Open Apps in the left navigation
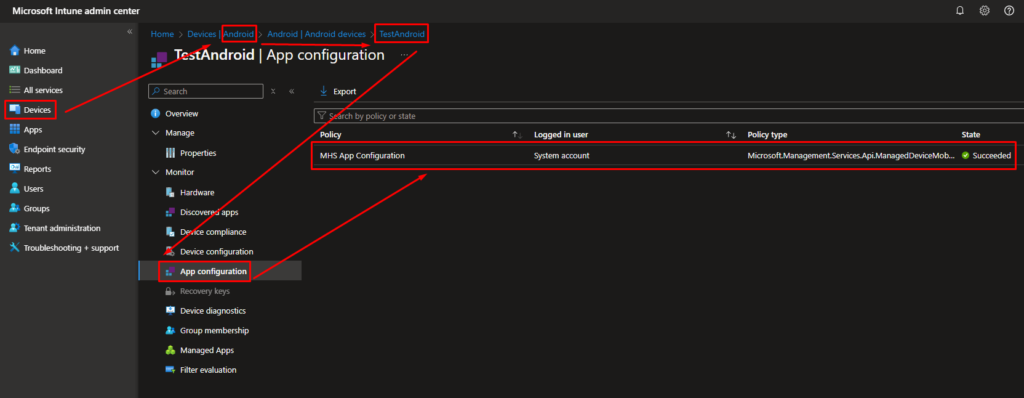This screenshot has height=398, width=1024. (x=33, y=130)
